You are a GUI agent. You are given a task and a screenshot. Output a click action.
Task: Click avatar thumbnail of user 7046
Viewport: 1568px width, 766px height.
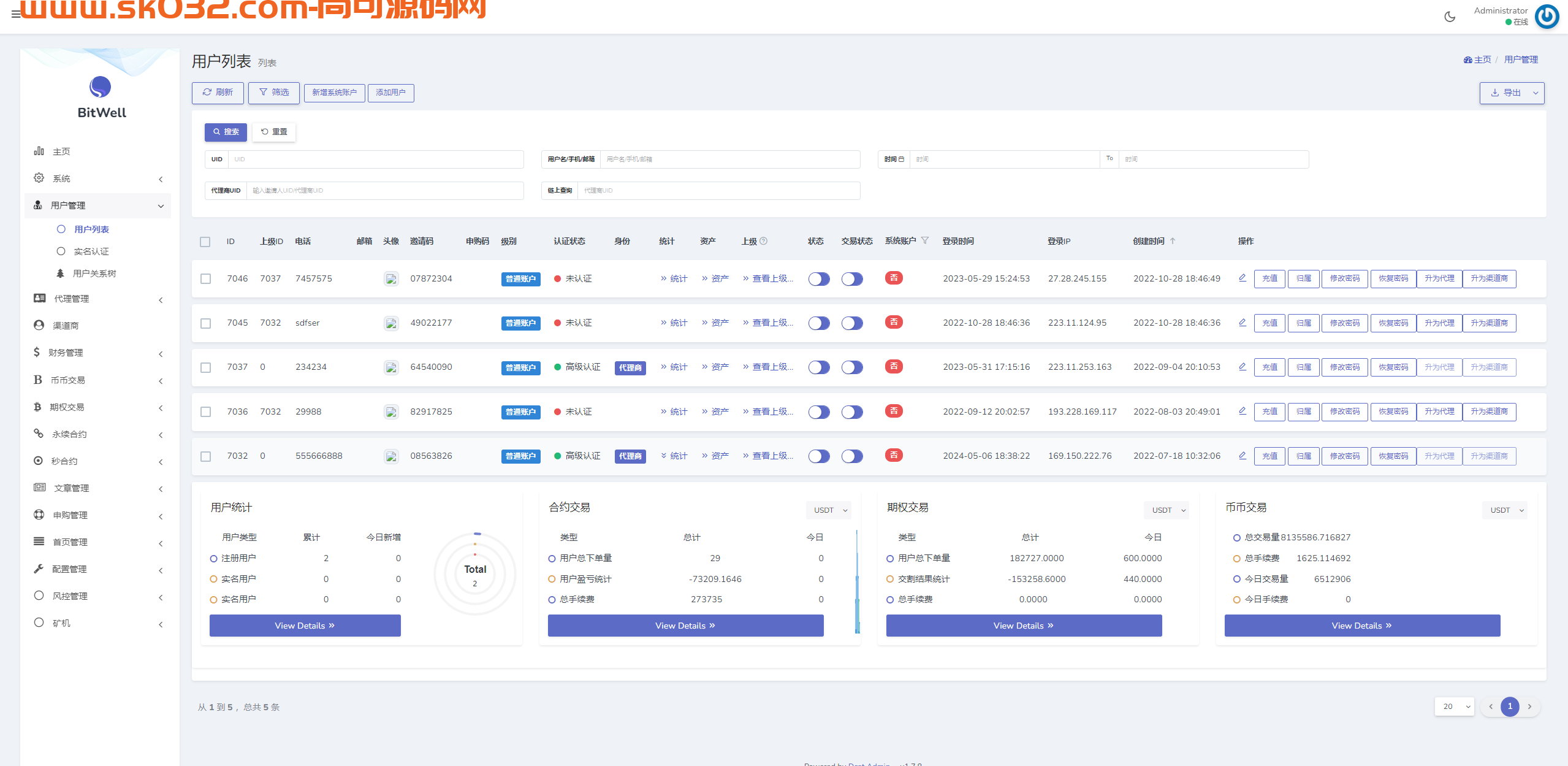point(391,278)
